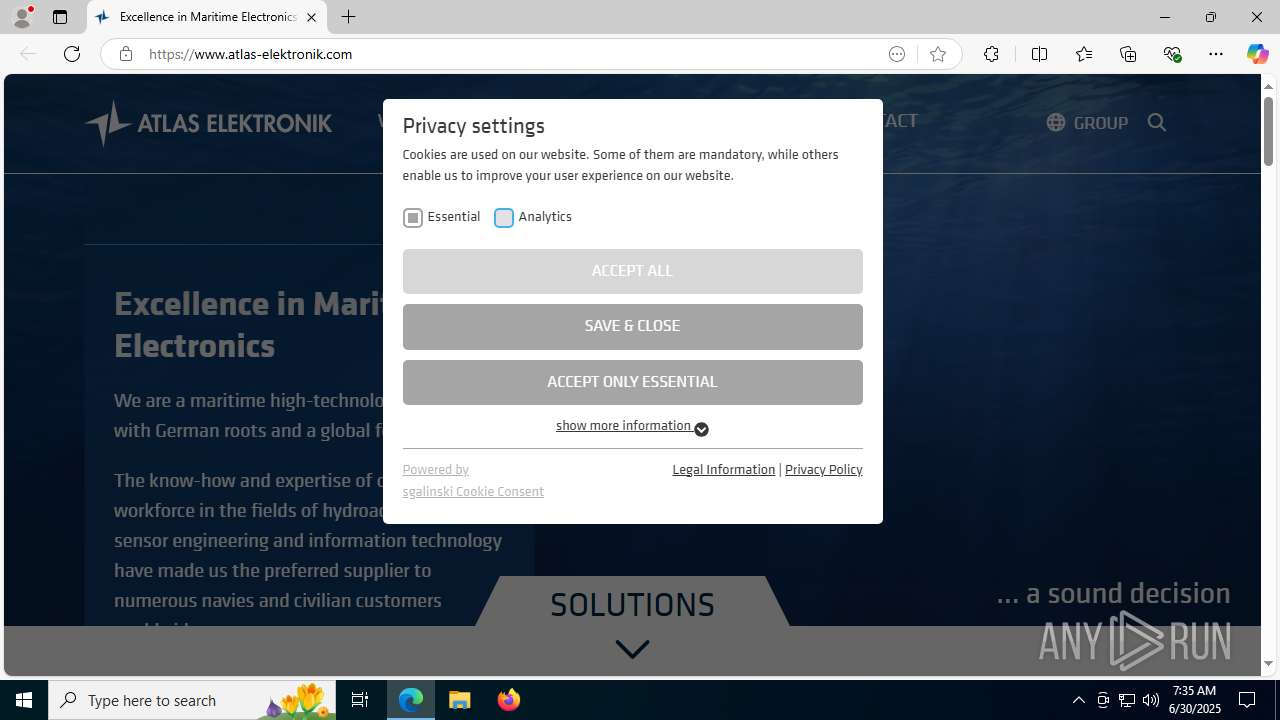Open the GROUP globe menu
The width and height of the screenshot is (1280, 720).
point(1087,123)
